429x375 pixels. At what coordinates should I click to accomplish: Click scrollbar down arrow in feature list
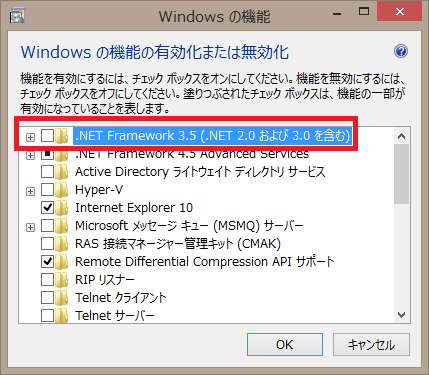point(402,314)
